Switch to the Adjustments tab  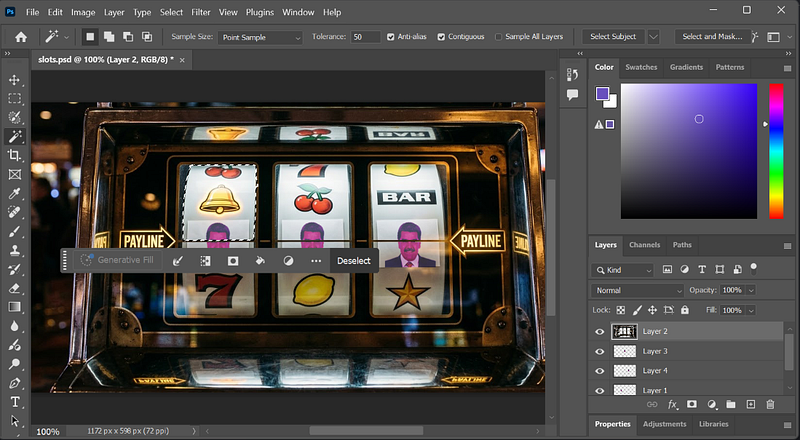664,424
